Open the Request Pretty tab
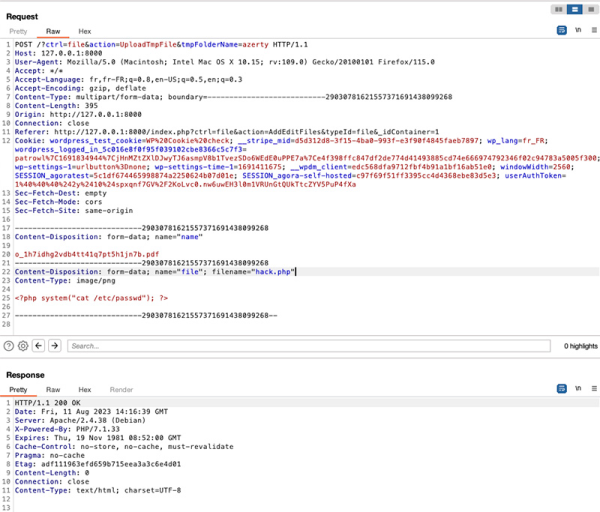Screen dimensions: 600x512 pos(18,31)
